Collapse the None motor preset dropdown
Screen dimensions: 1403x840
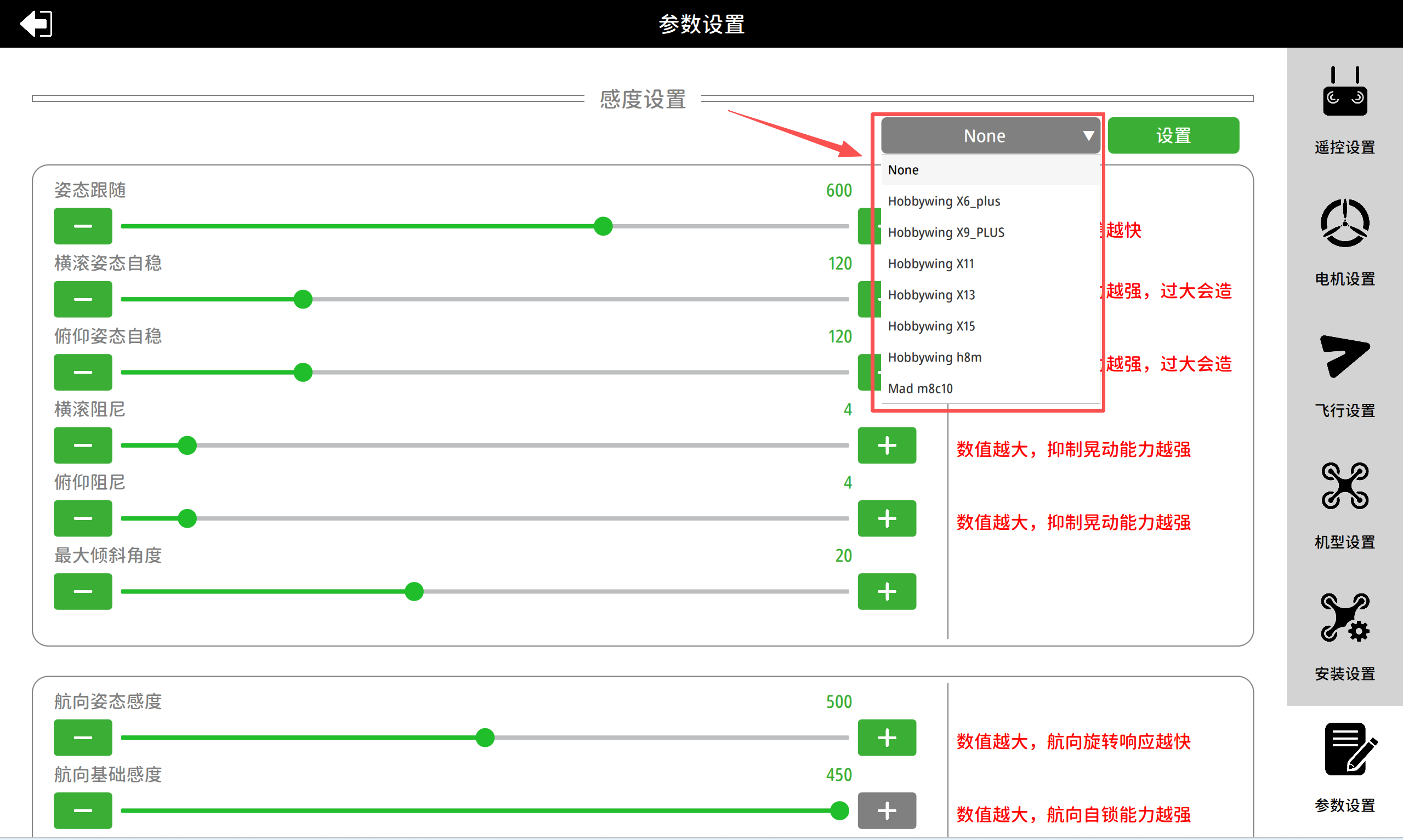pos(990,136)
